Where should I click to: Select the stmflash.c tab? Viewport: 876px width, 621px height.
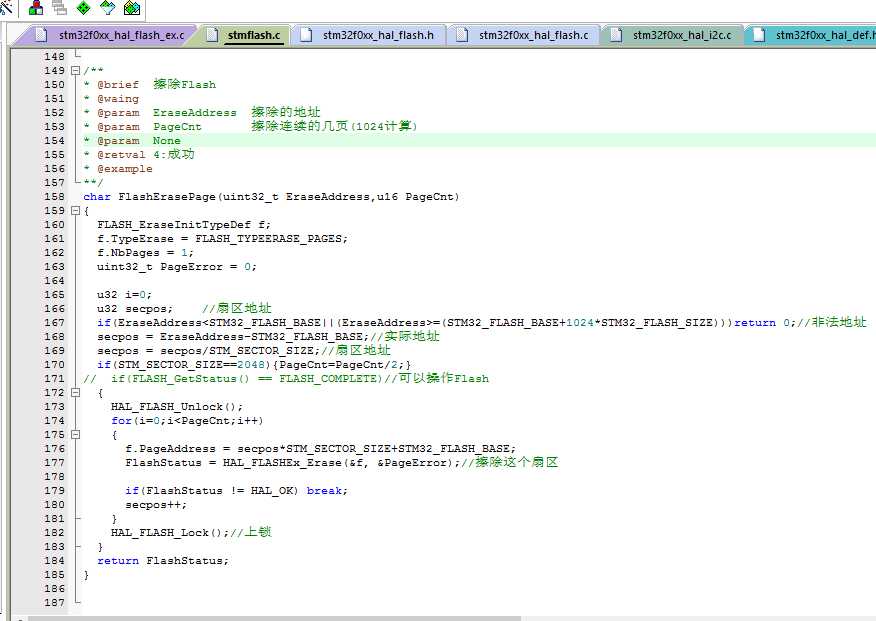click(x=244, y=35)
